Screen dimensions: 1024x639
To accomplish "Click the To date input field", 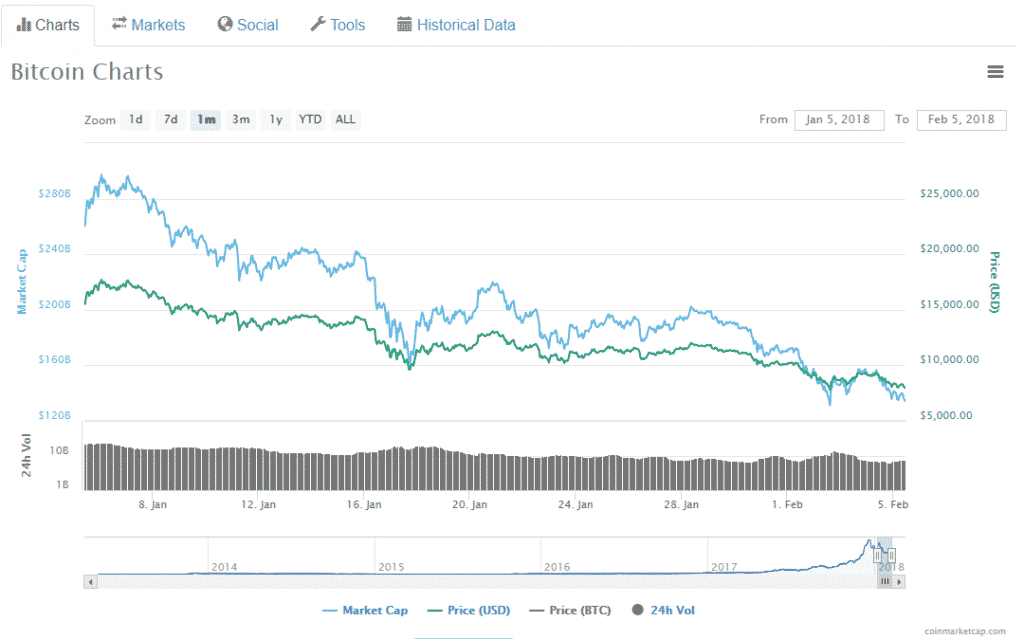I will 961,120.
